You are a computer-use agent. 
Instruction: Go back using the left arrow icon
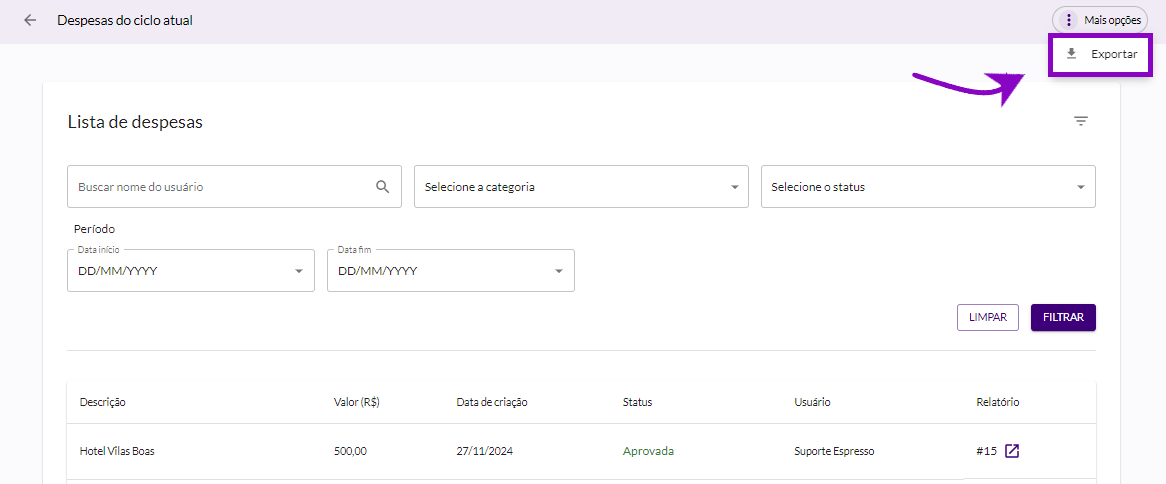pyautogui.click(x=30, y=20)
